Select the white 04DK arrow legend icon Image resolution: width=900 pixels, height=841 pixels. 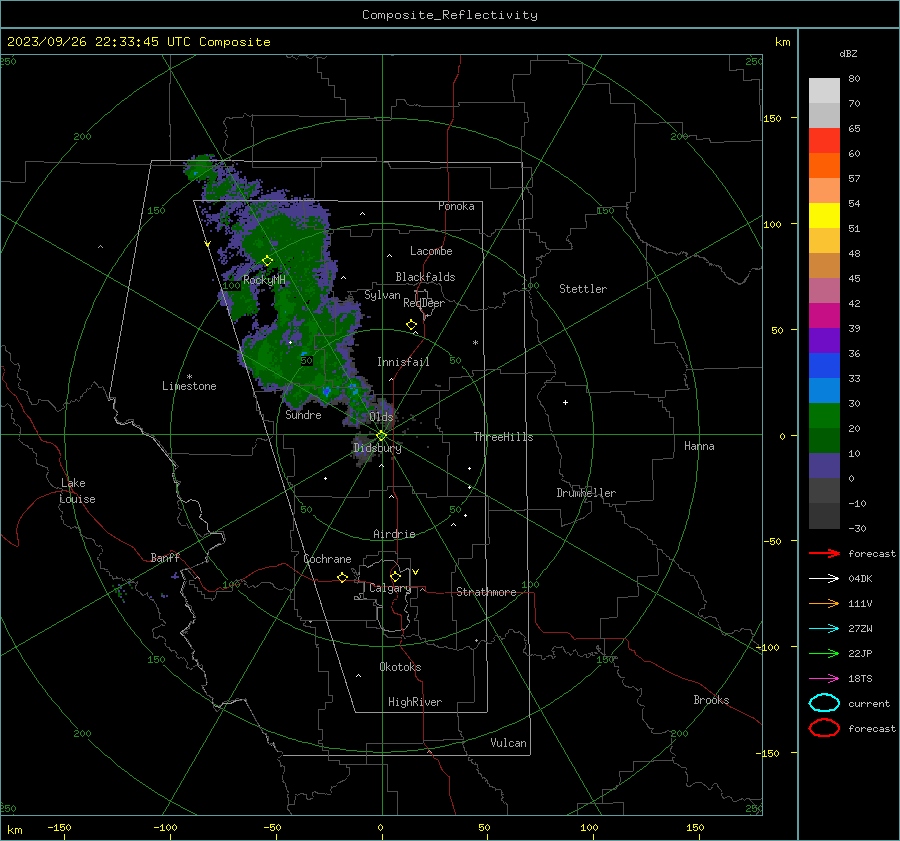point(824,578)
